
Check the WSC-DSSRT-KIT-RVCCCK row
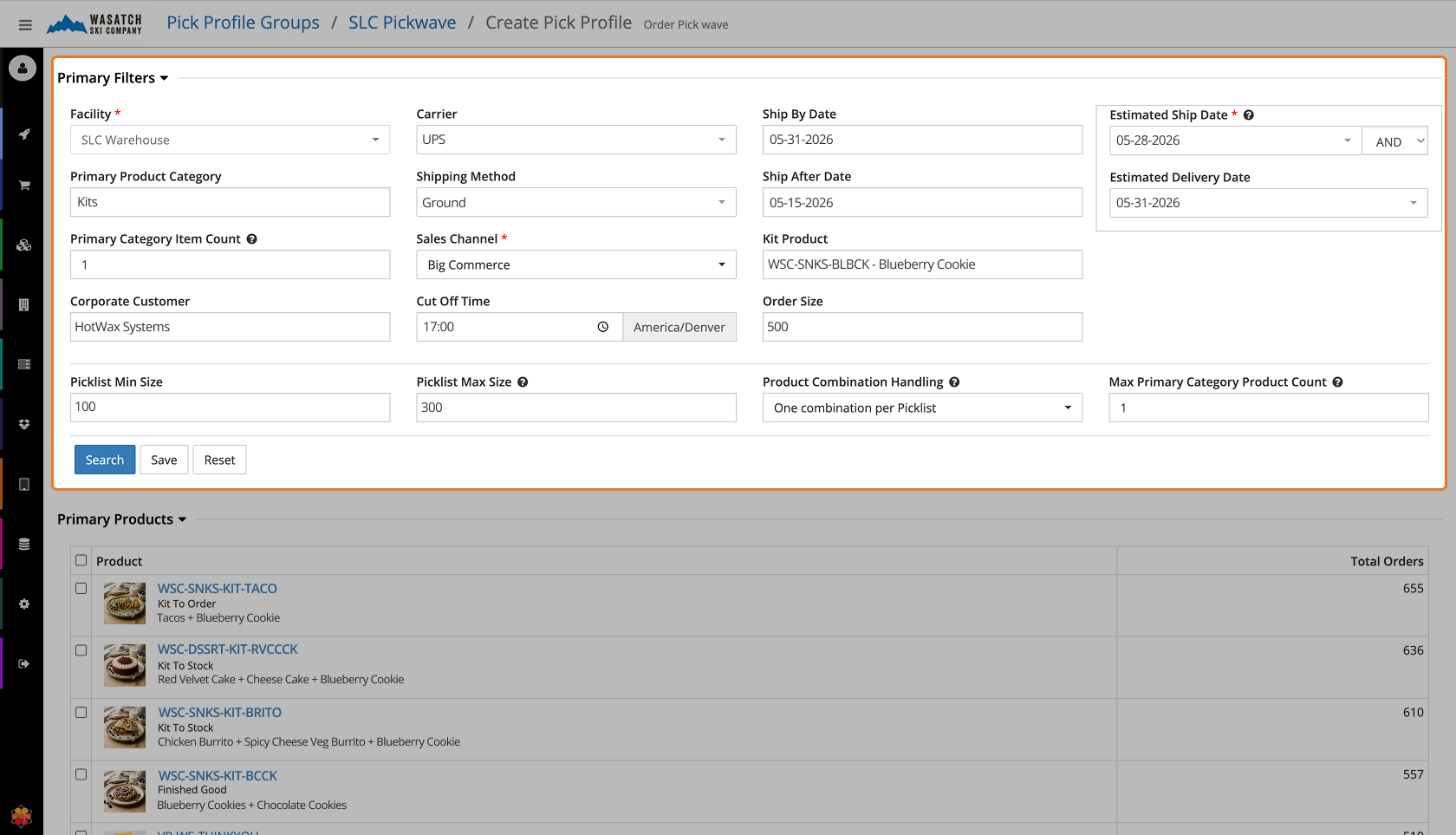click(x=81, y=650)
